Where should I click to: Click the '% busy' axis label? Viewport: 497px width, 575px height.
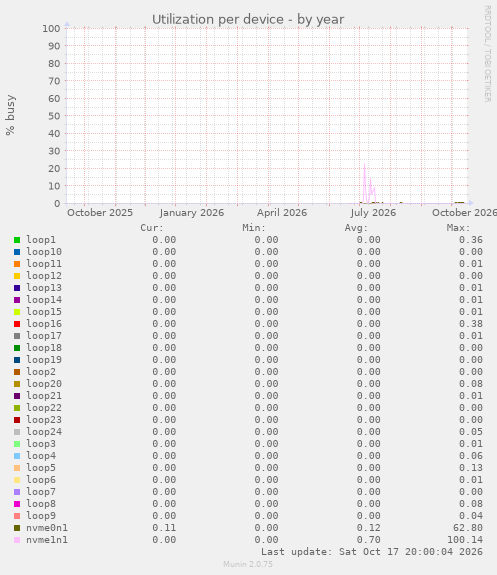(x=10, y=115)
